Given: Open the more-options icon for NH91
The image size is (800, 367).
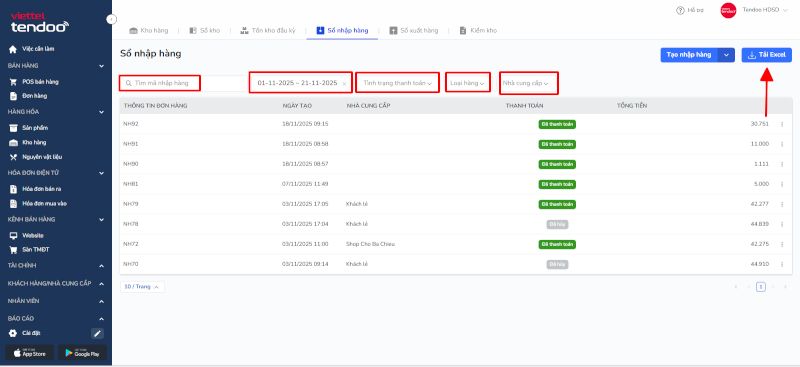Looking at the screenshot, I should [782, 144].
